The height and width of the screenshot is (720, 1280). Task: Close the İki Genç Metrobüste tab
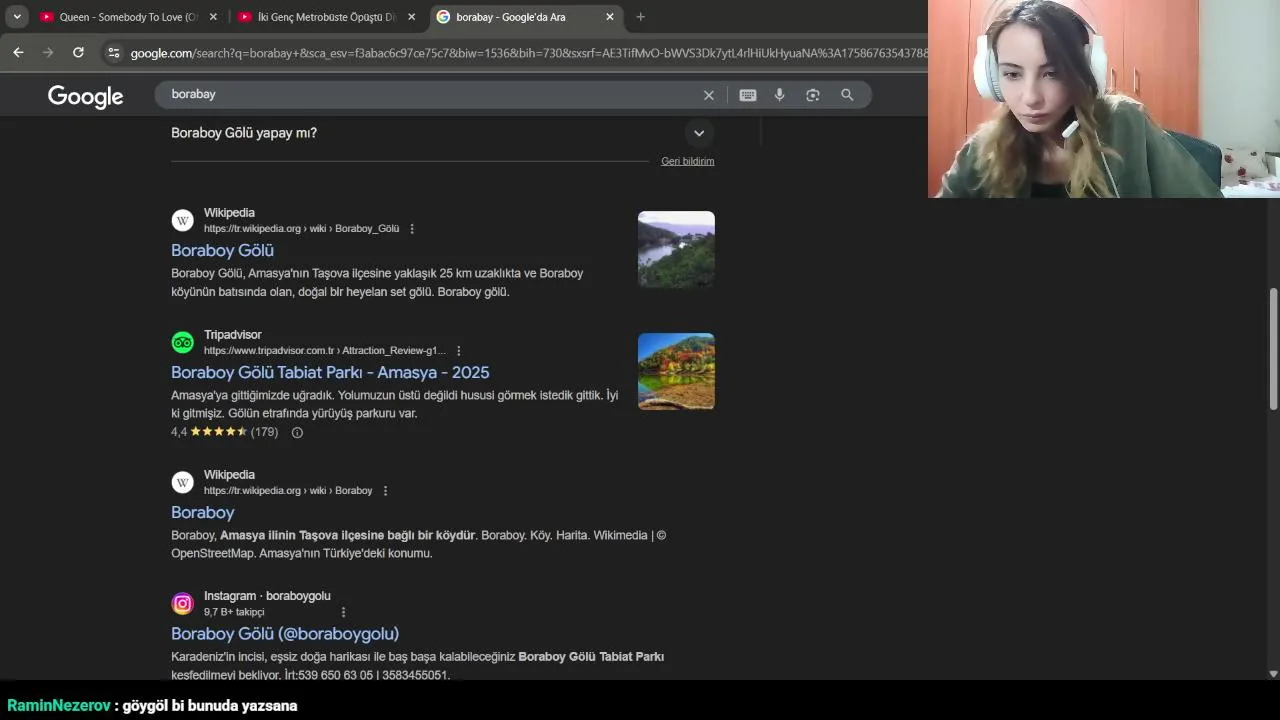pyautogui.click(x=411, y=17)
